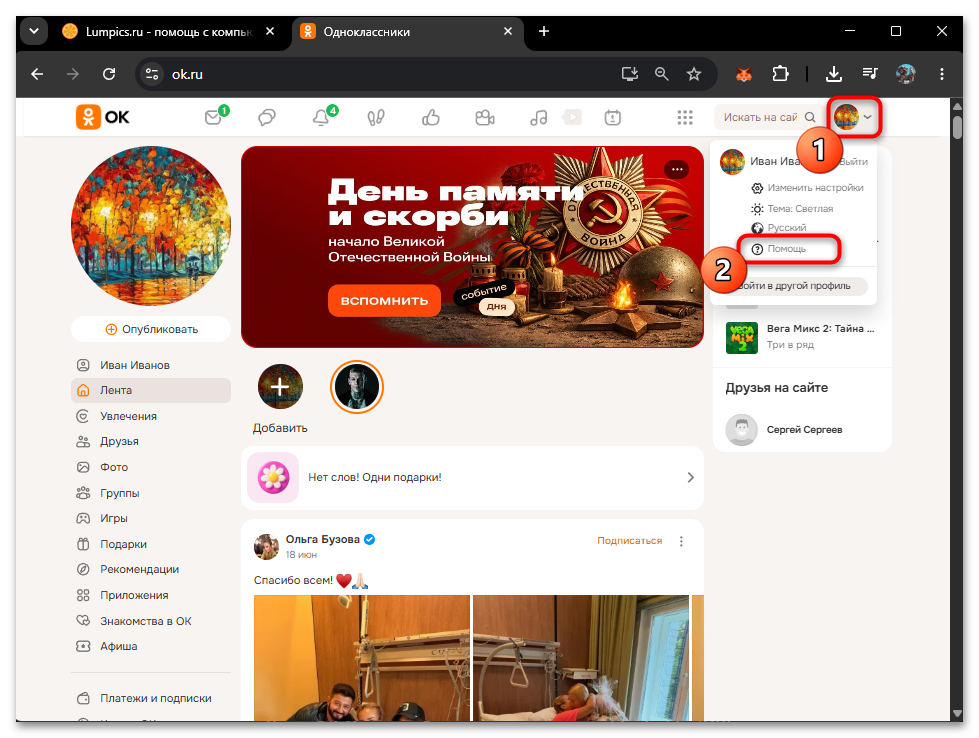Open the calendar events icon
The image size is (979, 738).
(x=612, y=117)
